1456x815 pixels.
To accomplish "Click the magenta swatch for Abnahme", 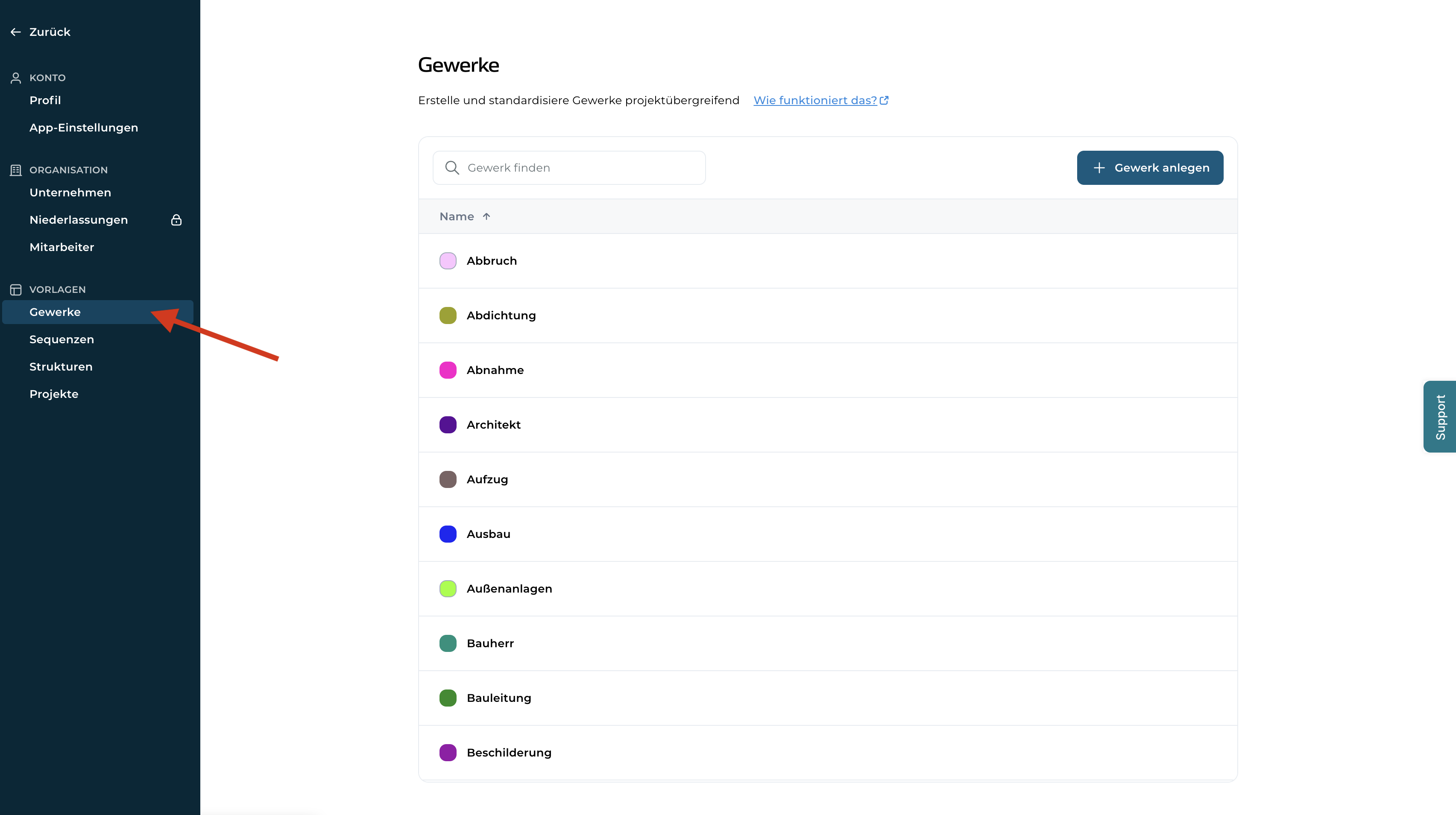I will (x=448, y=371).
